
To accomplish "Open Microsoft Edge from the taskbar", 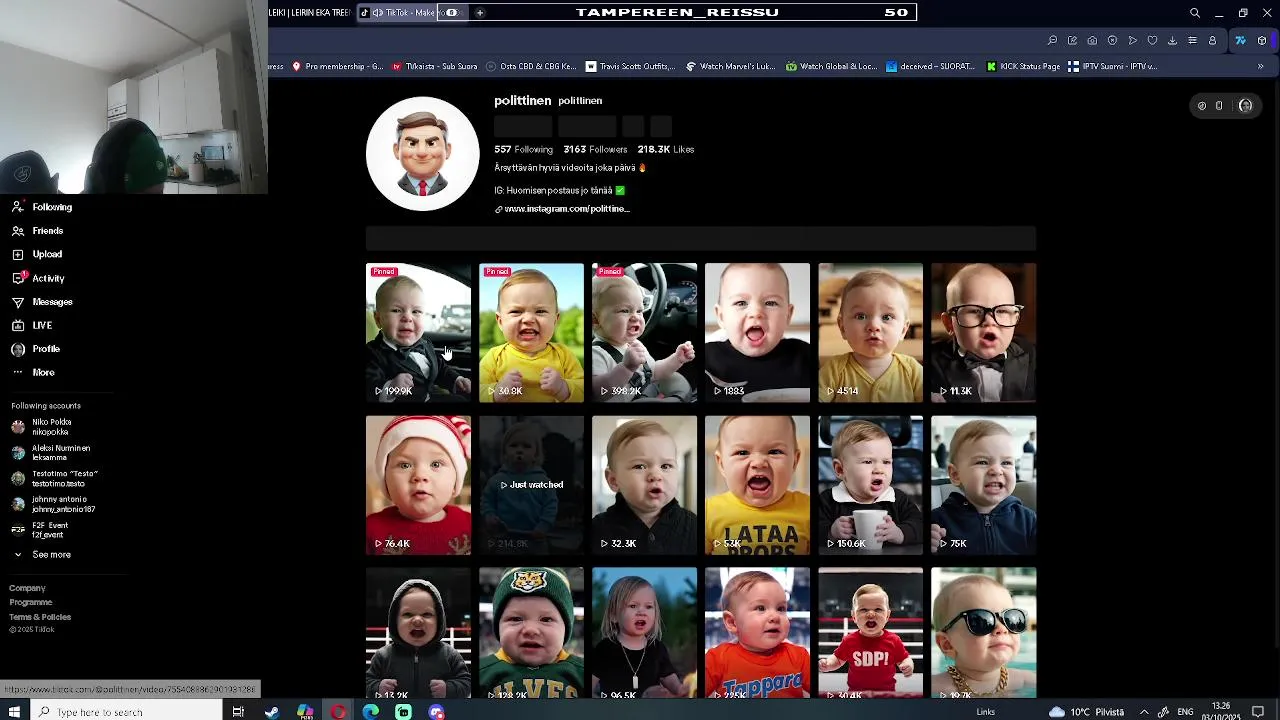I will point(370,712).
